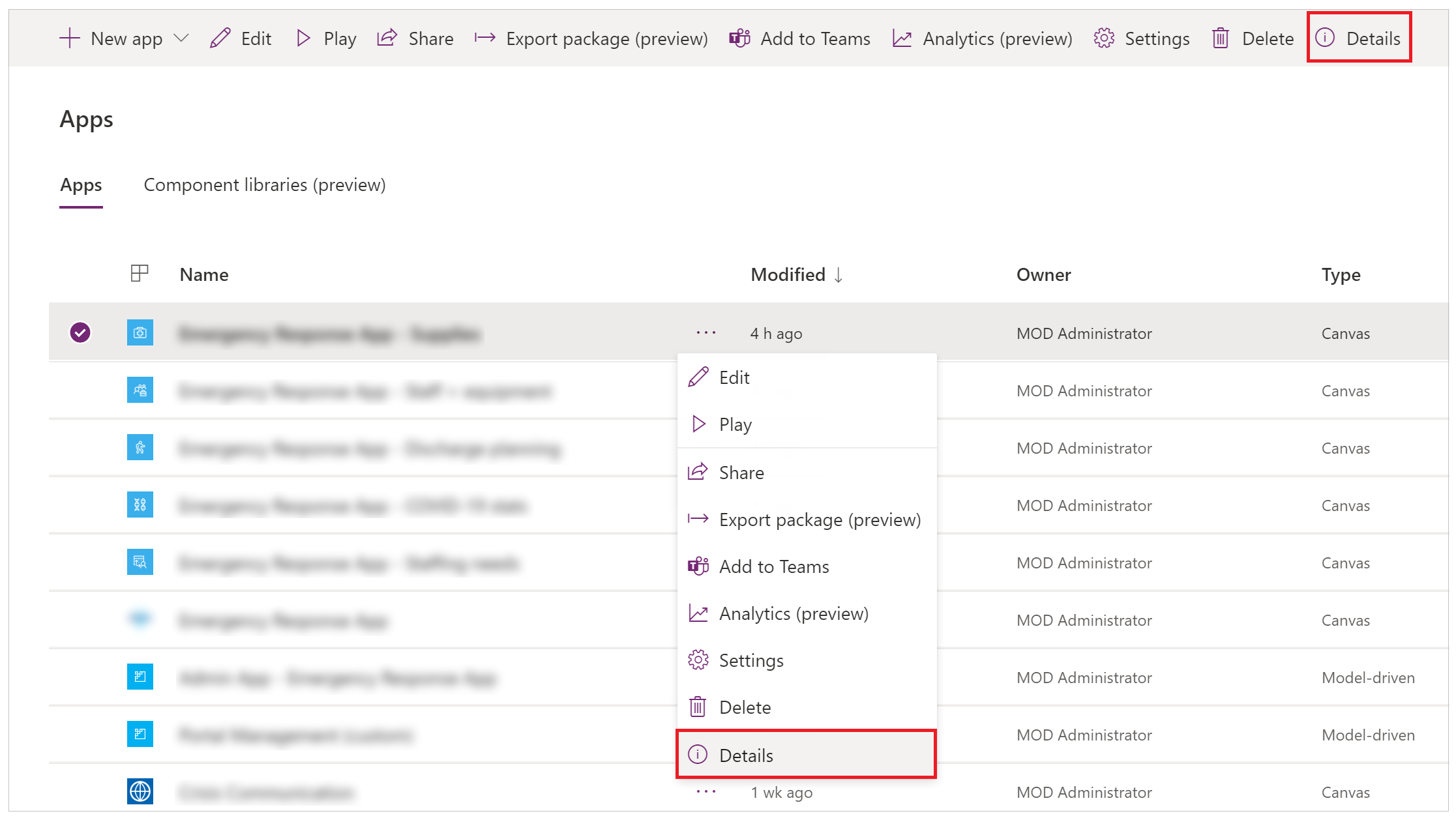The height and width of the screenshot is (820, 1456).
Task: Click the Details info icon in toolbar
Action: (1324, 38)
